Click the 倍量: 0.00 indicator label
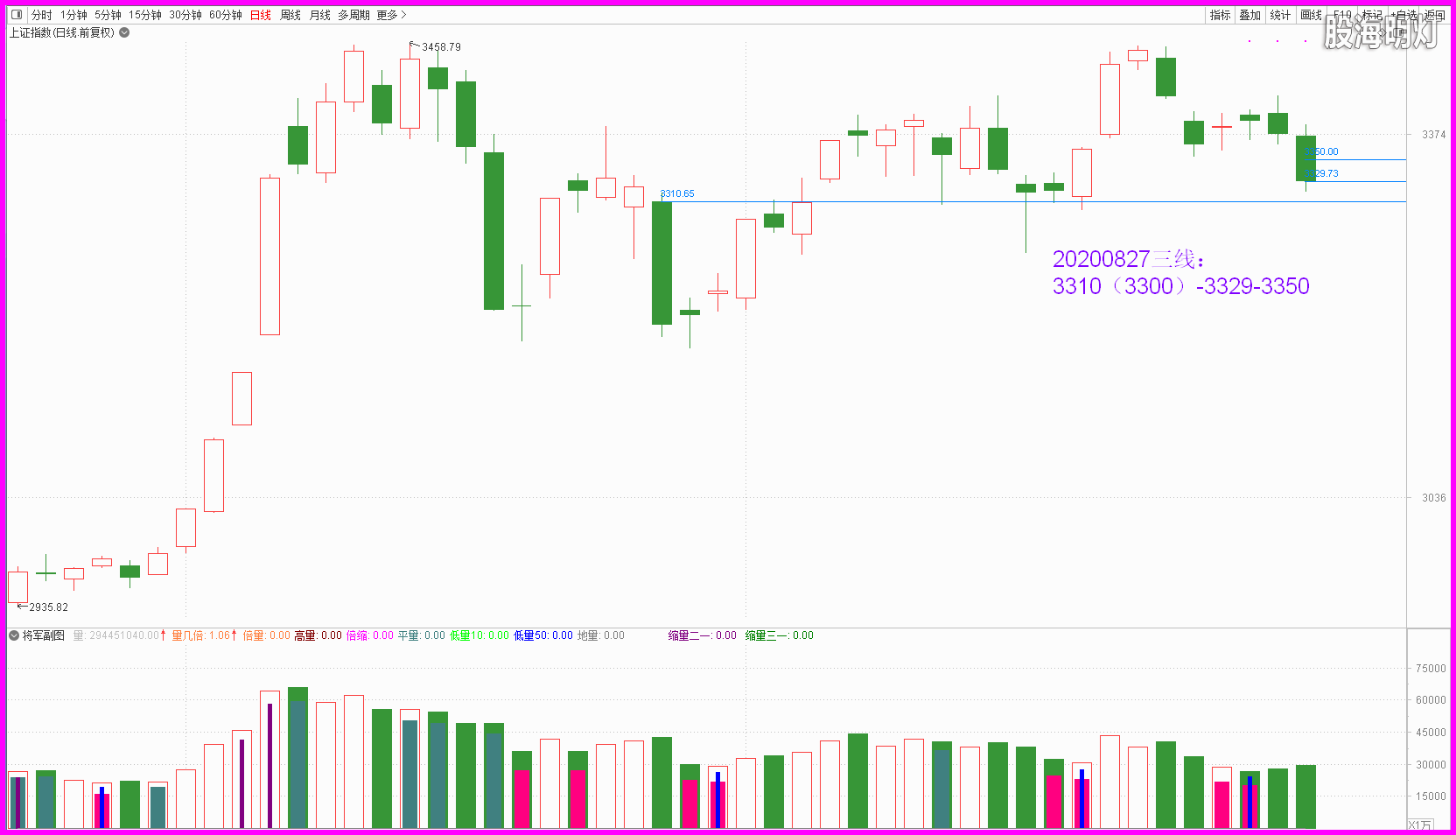The height and width of the screenshot is (835, 1456). (x=267, y=635)
